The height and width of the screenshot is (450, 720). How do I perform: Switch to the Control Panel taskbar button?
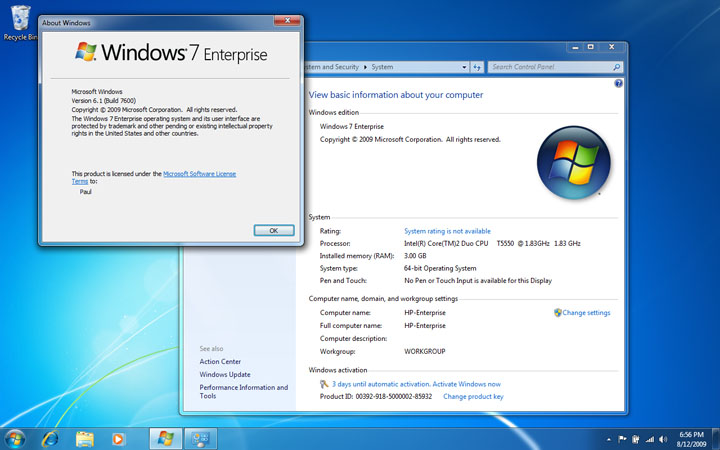point(200,438)
